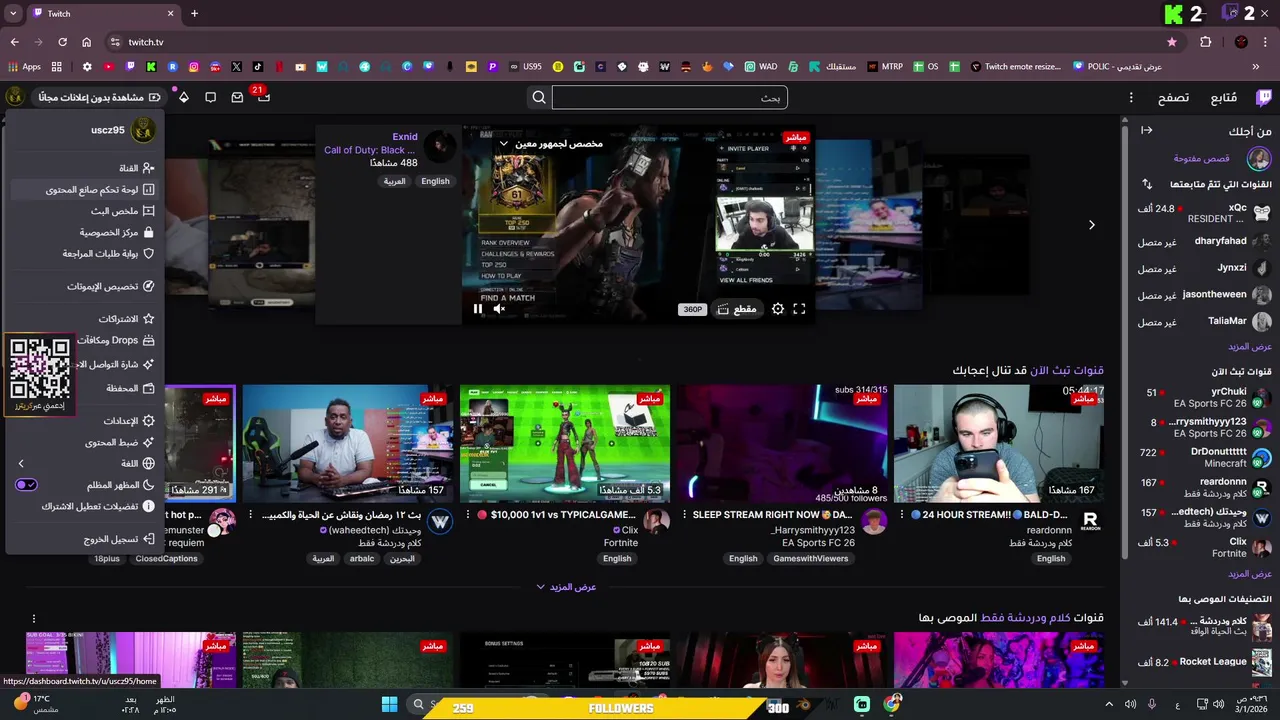The width and height of the screenshot is (1280, 720).
Task: Open Content tuning (ضبط المحتوى) entry
Action: (x=85, y=442)
